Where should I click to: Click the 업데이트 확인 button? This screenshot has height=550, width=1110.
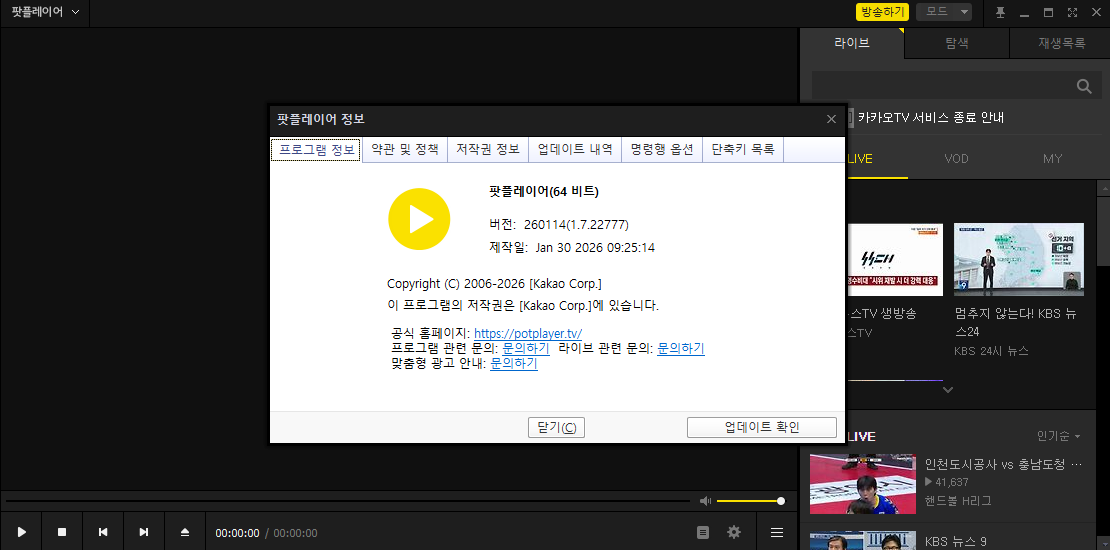(762, 428)
